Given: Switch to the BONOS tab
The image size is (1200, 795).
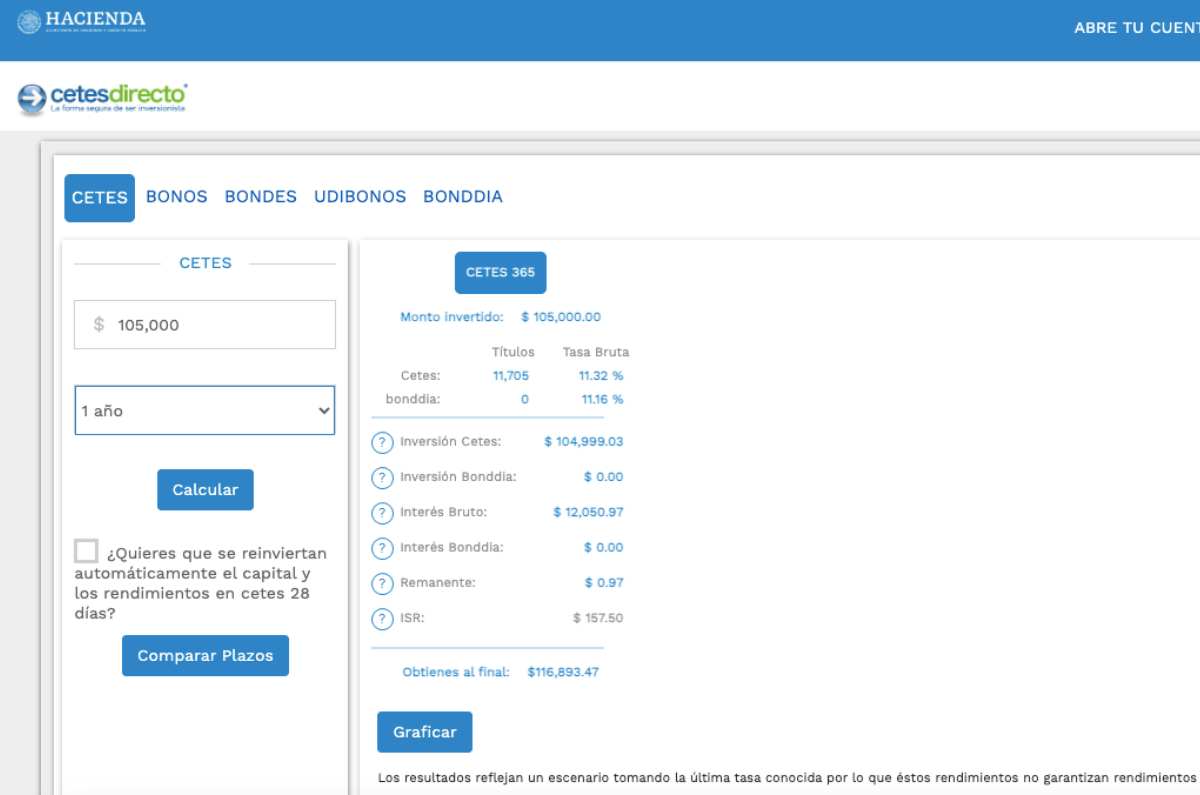Looking at the screenshot, I should (x=177, y=197).
